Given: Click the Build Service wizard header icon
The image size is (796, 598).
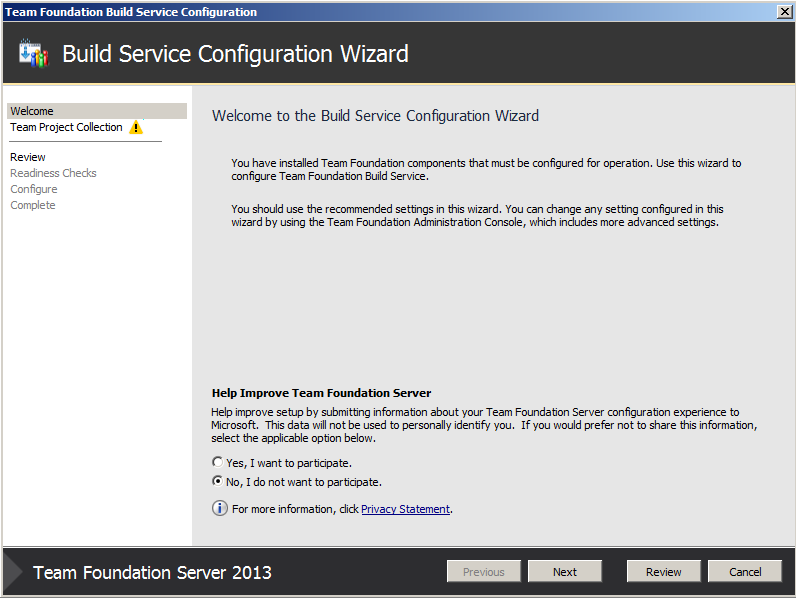Looking at the screenshot, I should (34, 54).
